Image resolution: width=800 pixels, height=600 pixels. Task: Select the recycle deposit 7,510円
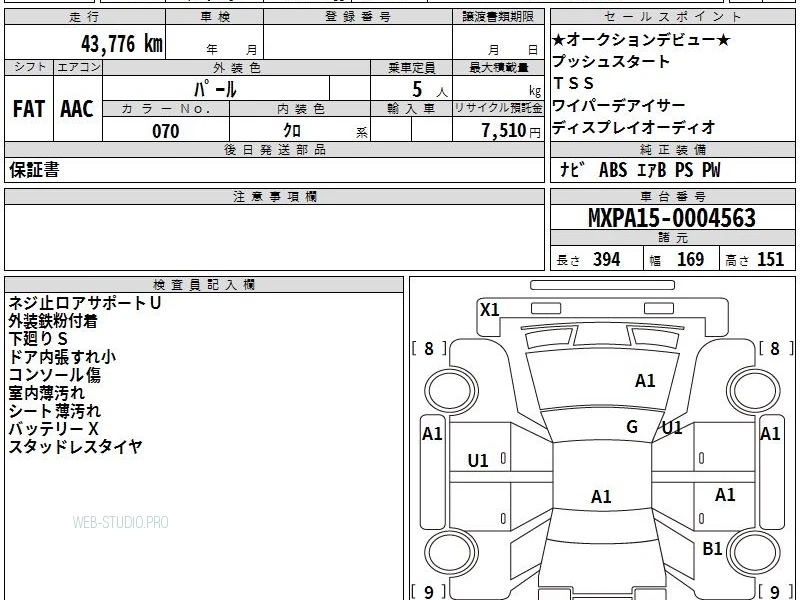(511, 131)
